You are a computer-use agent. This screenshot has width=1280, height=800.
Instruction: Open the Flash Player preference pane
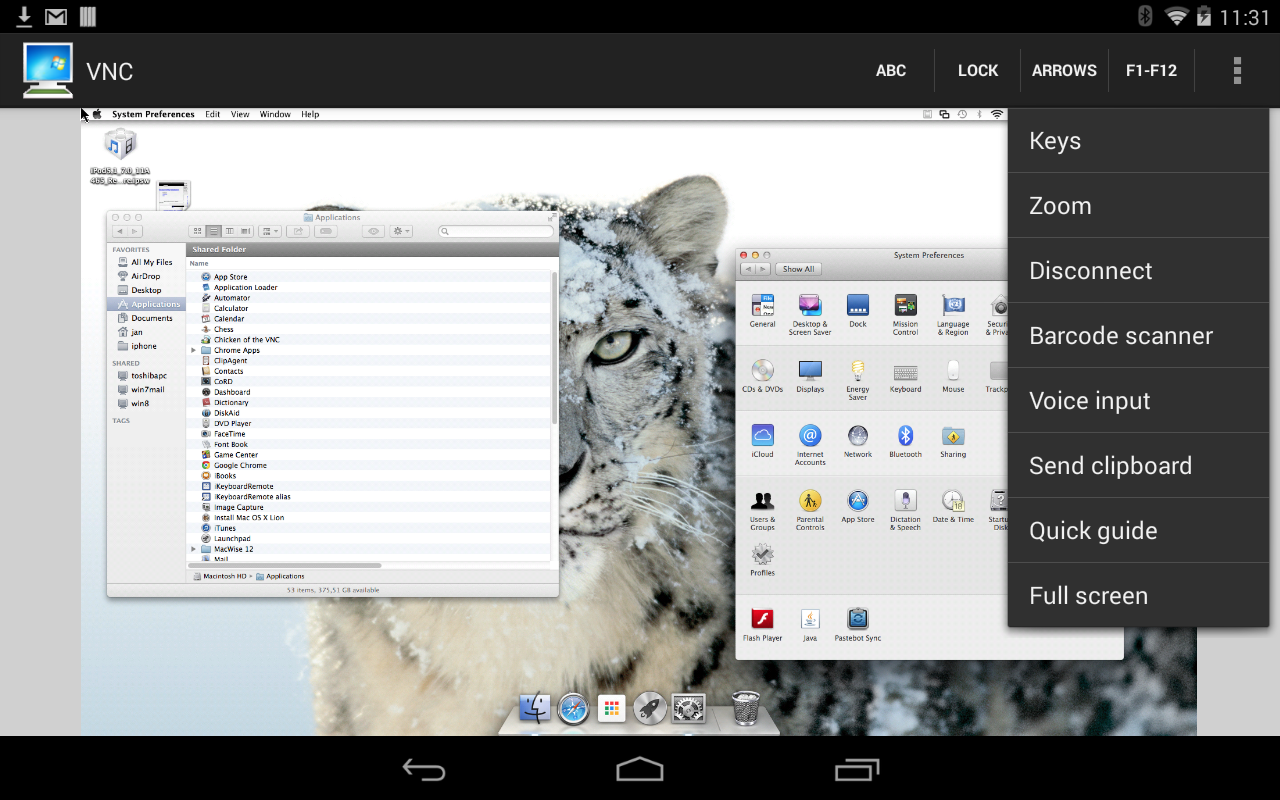pyautogui.click(x=763, y=624)
